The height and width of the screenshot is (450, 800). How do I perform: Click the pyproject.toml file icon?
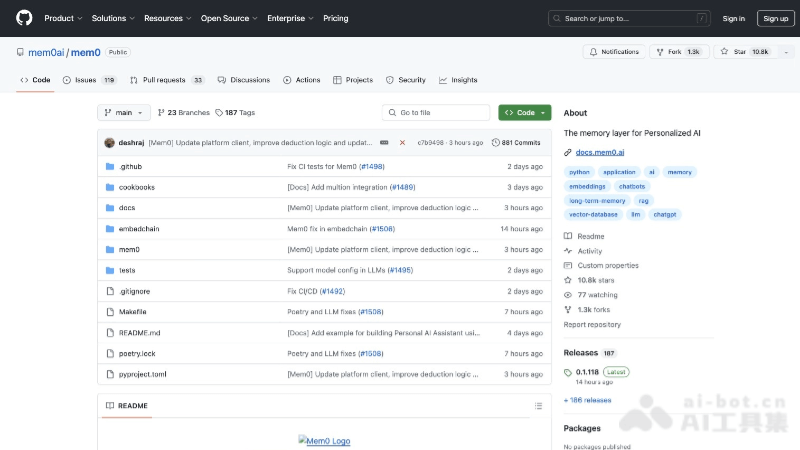110,374
